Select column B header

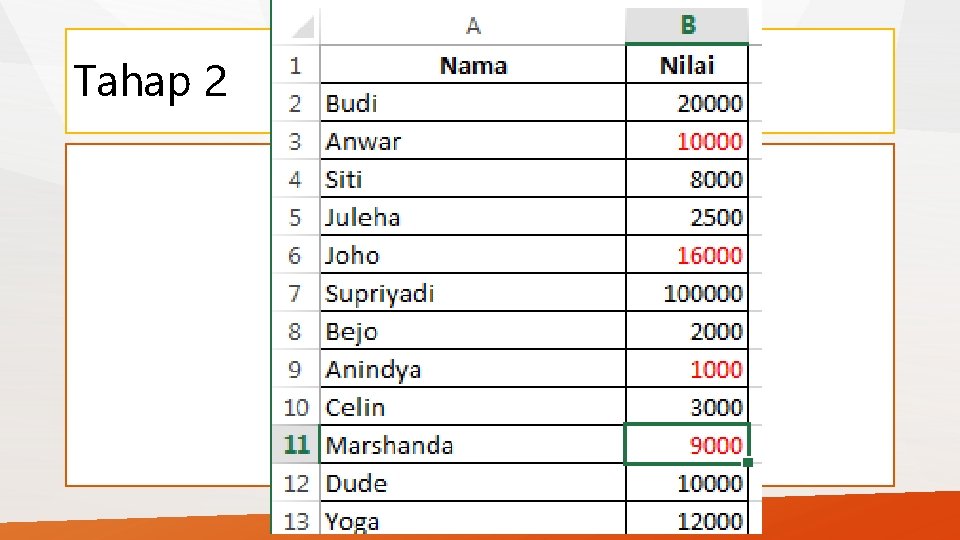click(687, 25)
